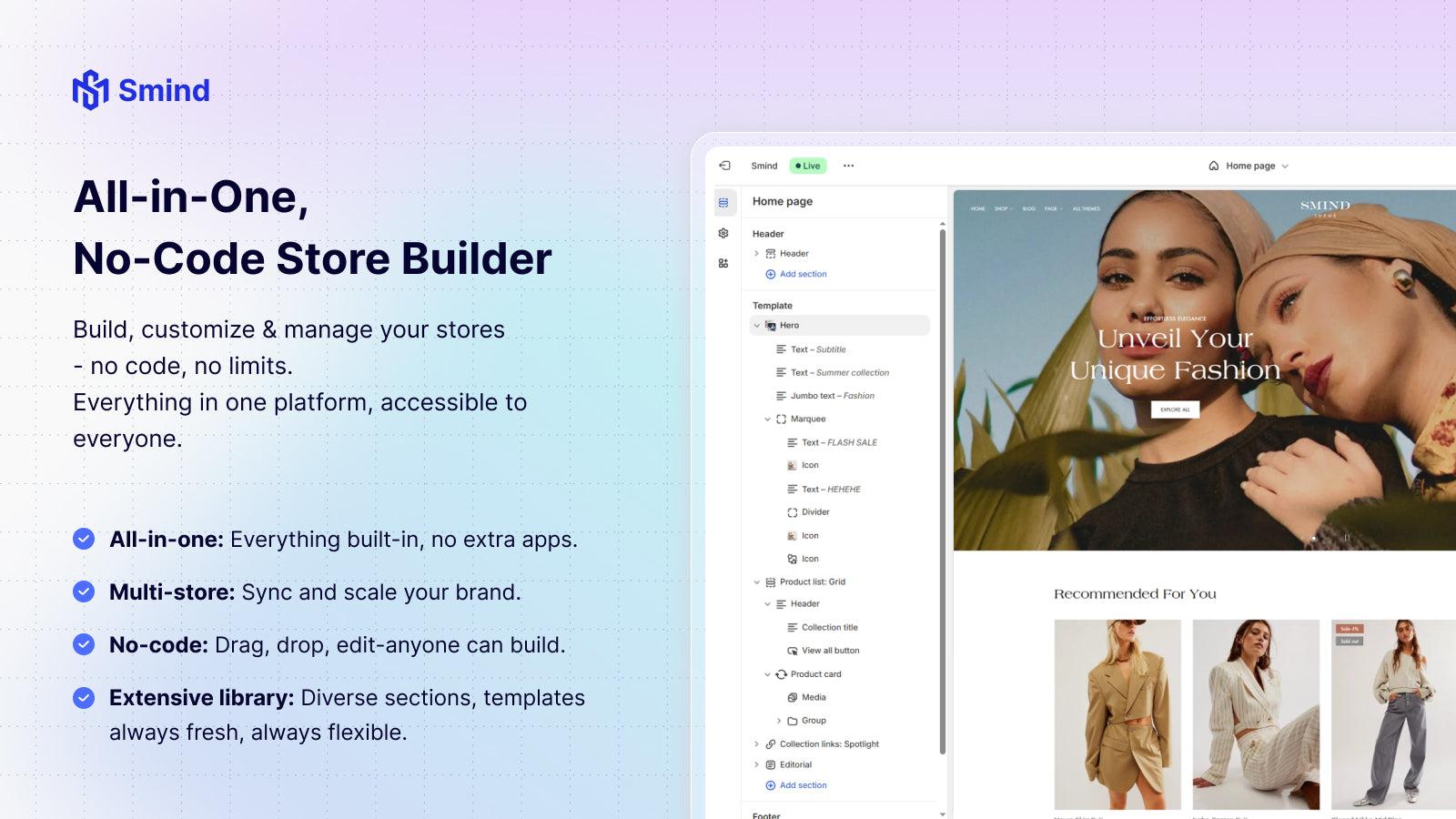This screenshot has width=1456, height=819.
Task: Click the BLOG nav item in the preview
Action: point(1027,208)
